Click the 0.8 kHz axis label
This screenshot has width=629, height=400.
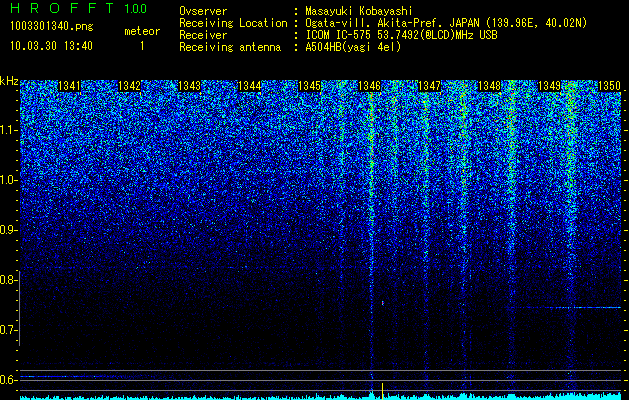pyautogui.click(x=8, y=280)
